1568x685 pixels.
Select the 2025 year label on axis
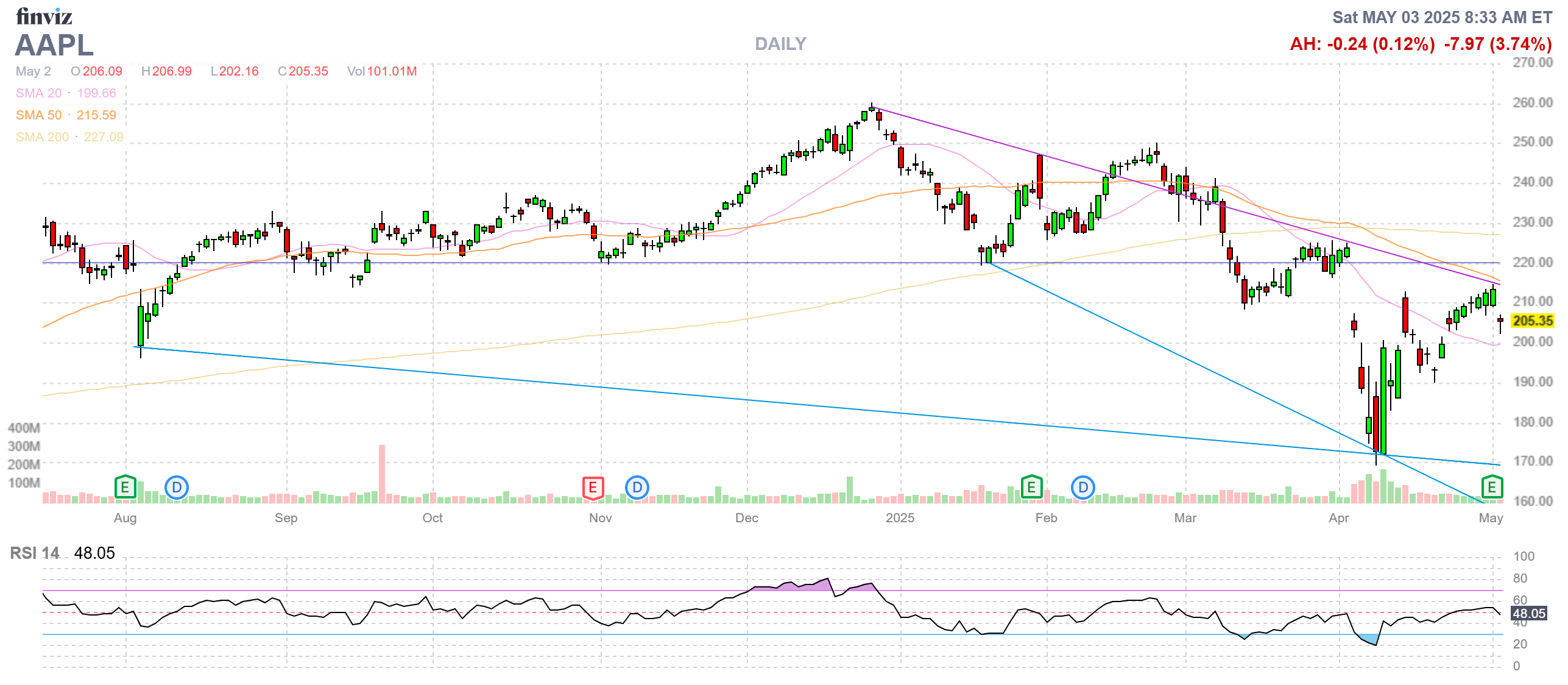click(x=900, y=518)
